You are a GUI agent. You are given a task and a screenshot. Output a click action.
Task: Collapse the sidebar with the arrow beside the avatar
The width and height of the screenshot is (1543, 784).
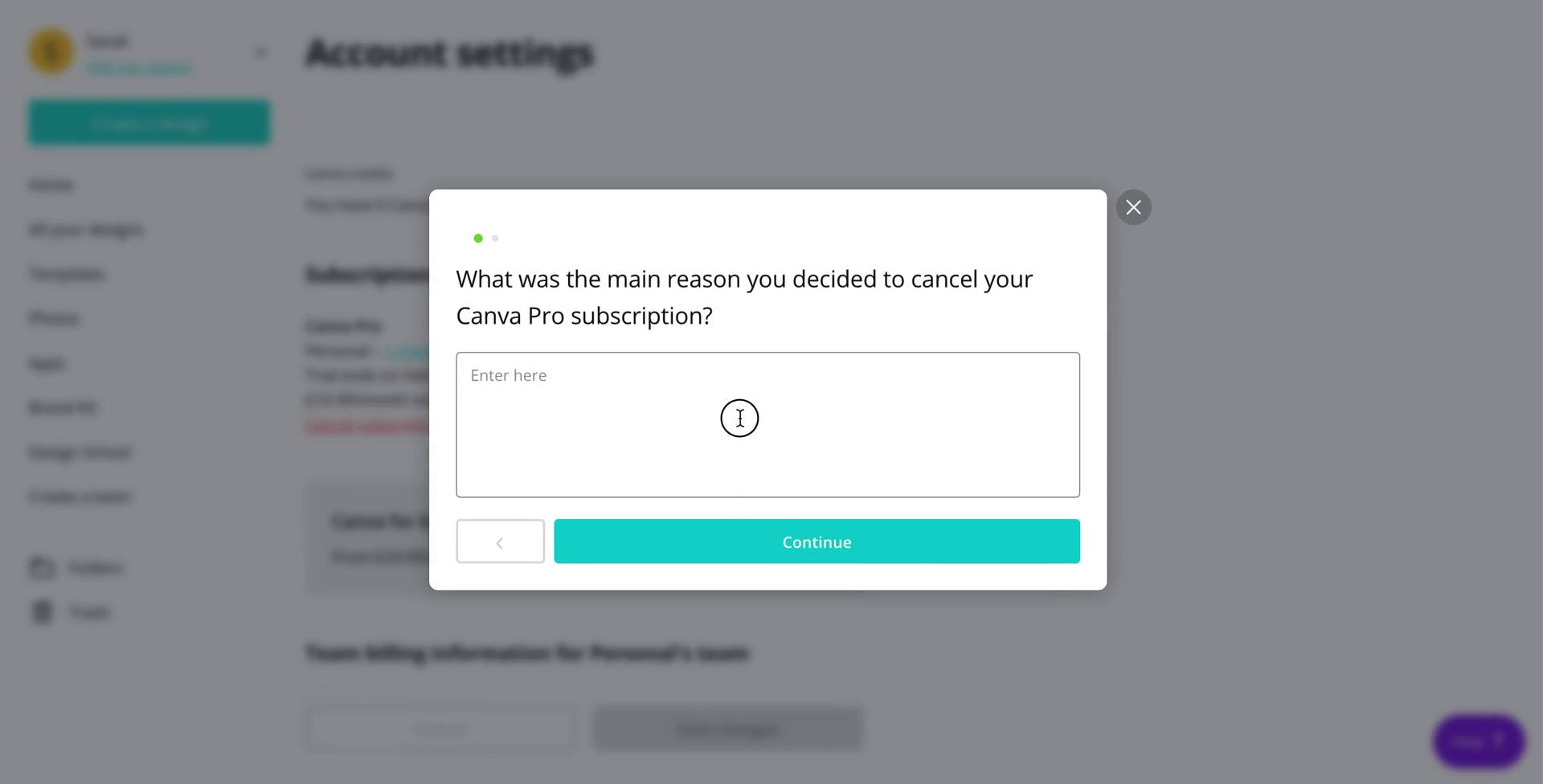click(261, 51)
